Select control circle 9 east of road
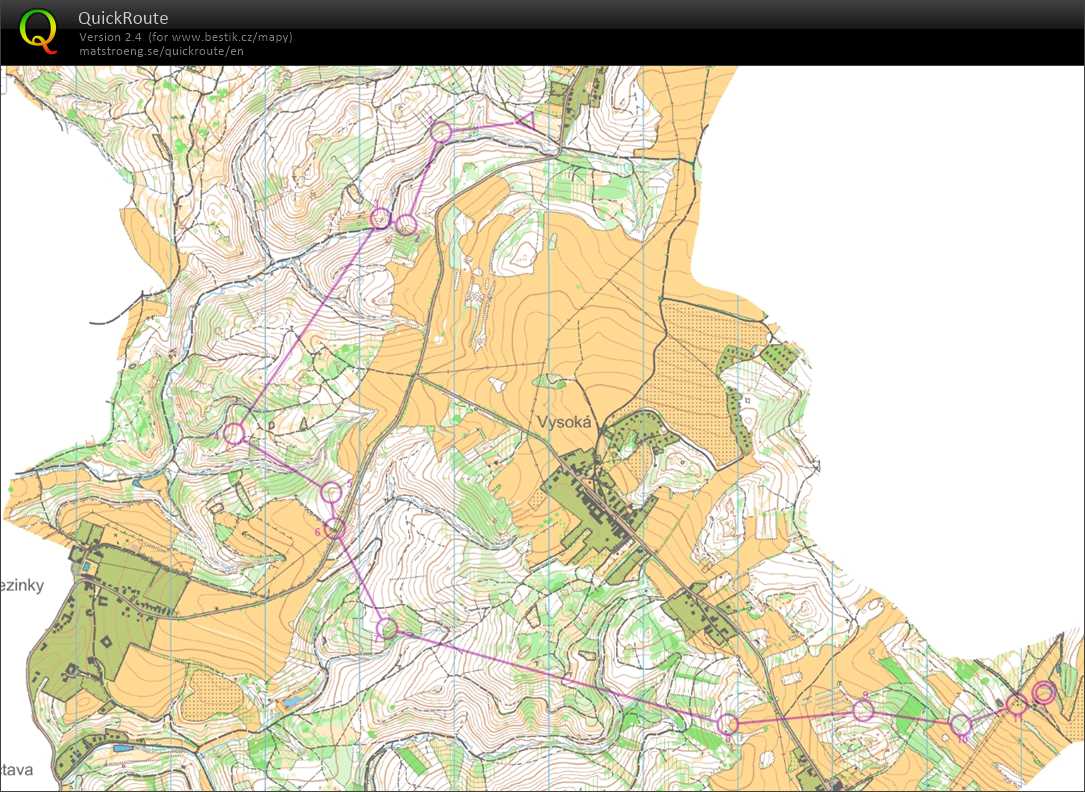1085x792 pixels. [x=863, y=710]
